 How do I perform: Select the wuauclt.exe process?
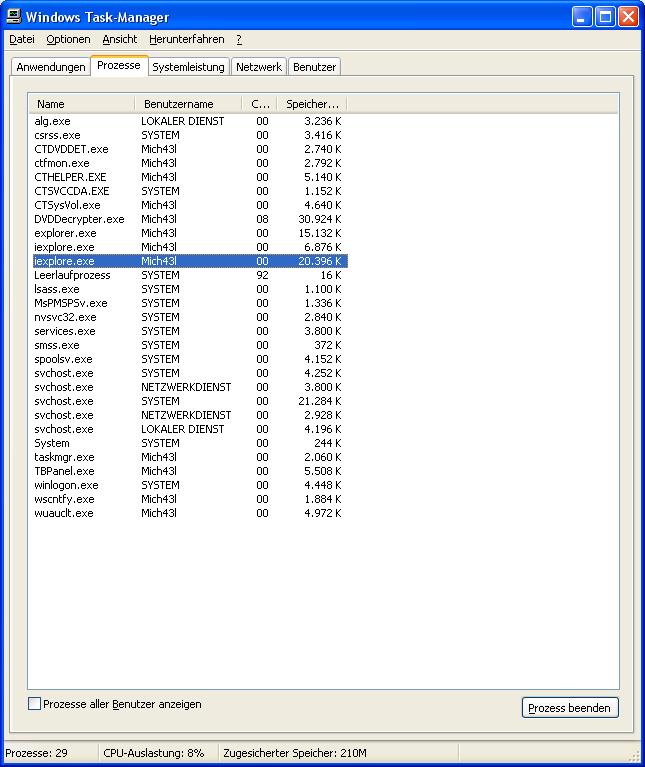[x=190, y=514]
